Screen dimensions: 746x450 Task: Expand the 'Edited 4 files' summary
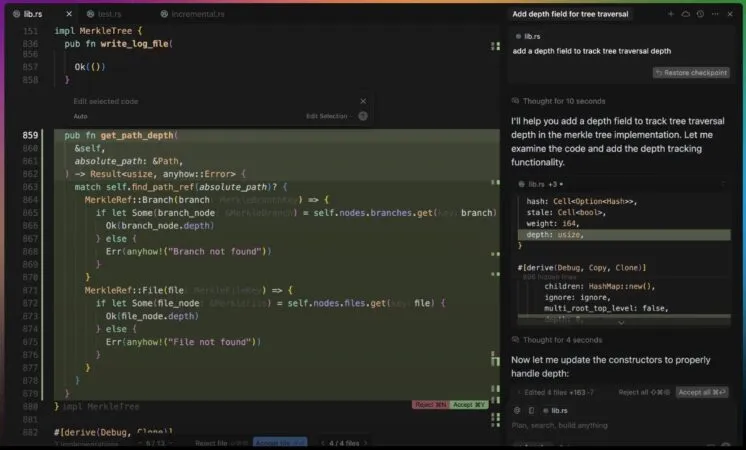point(555,392)
